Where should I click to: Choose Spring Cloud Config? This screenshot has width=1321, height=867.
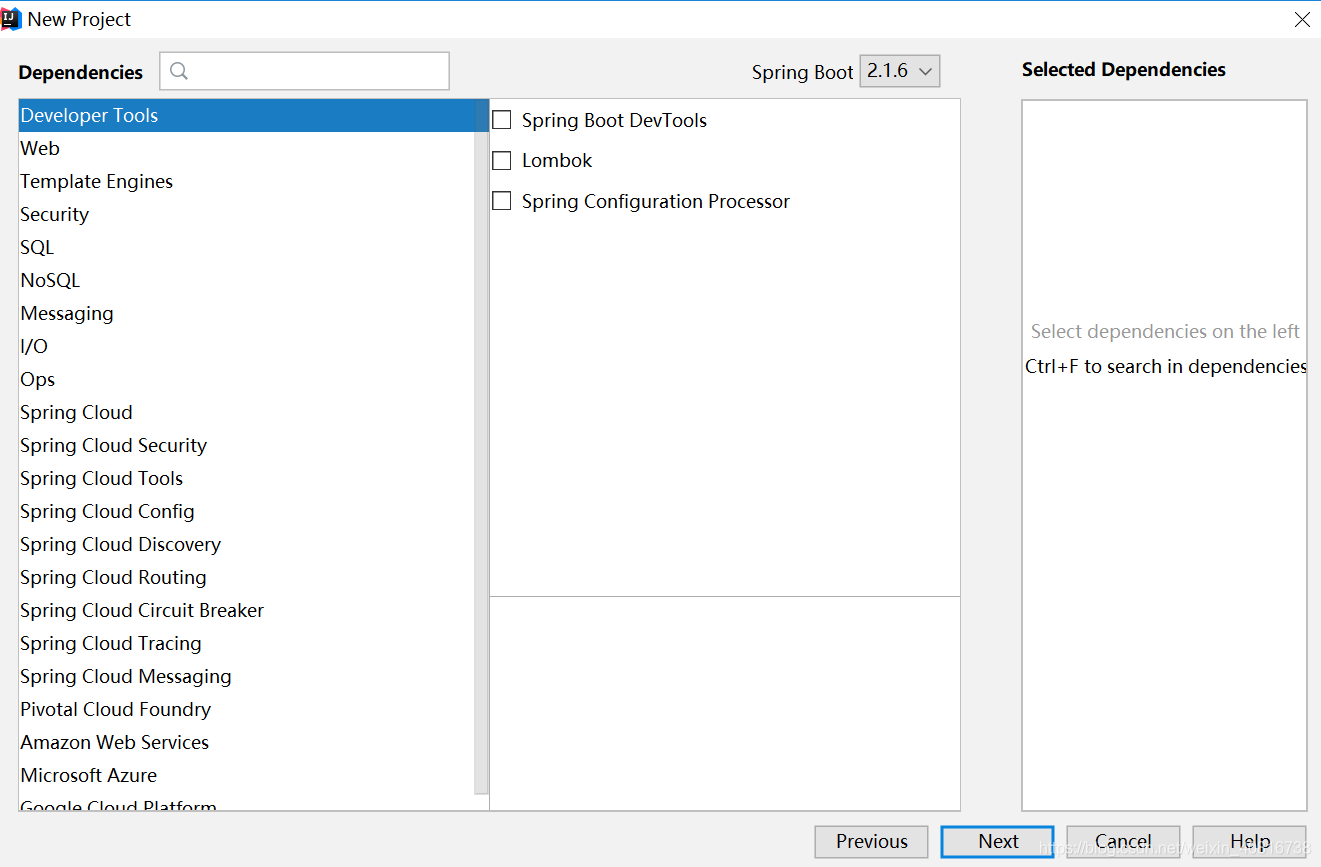click(x=247, y=511)
